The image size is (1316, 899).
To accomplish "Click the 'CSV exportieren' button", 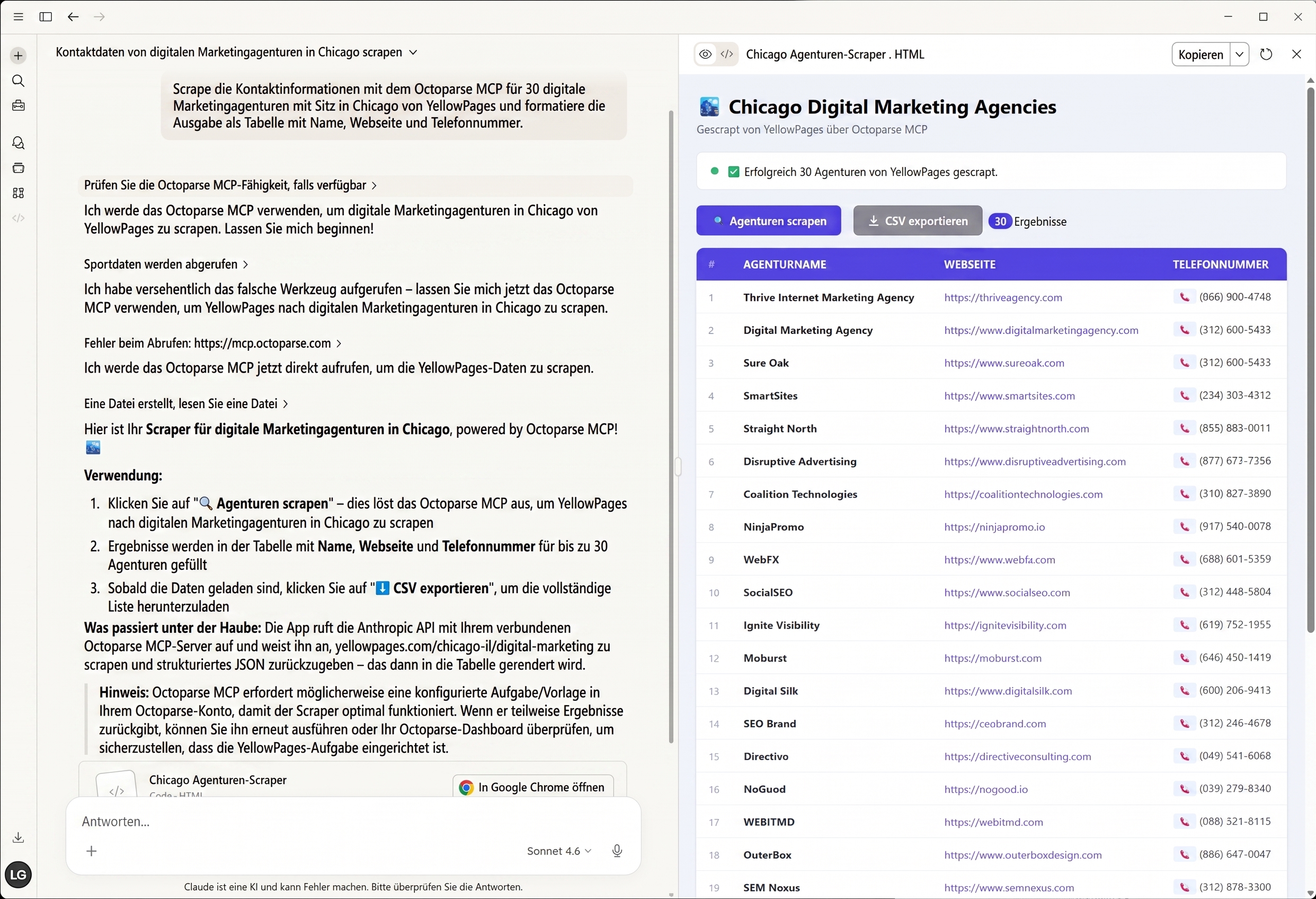I will pos(918,221).
